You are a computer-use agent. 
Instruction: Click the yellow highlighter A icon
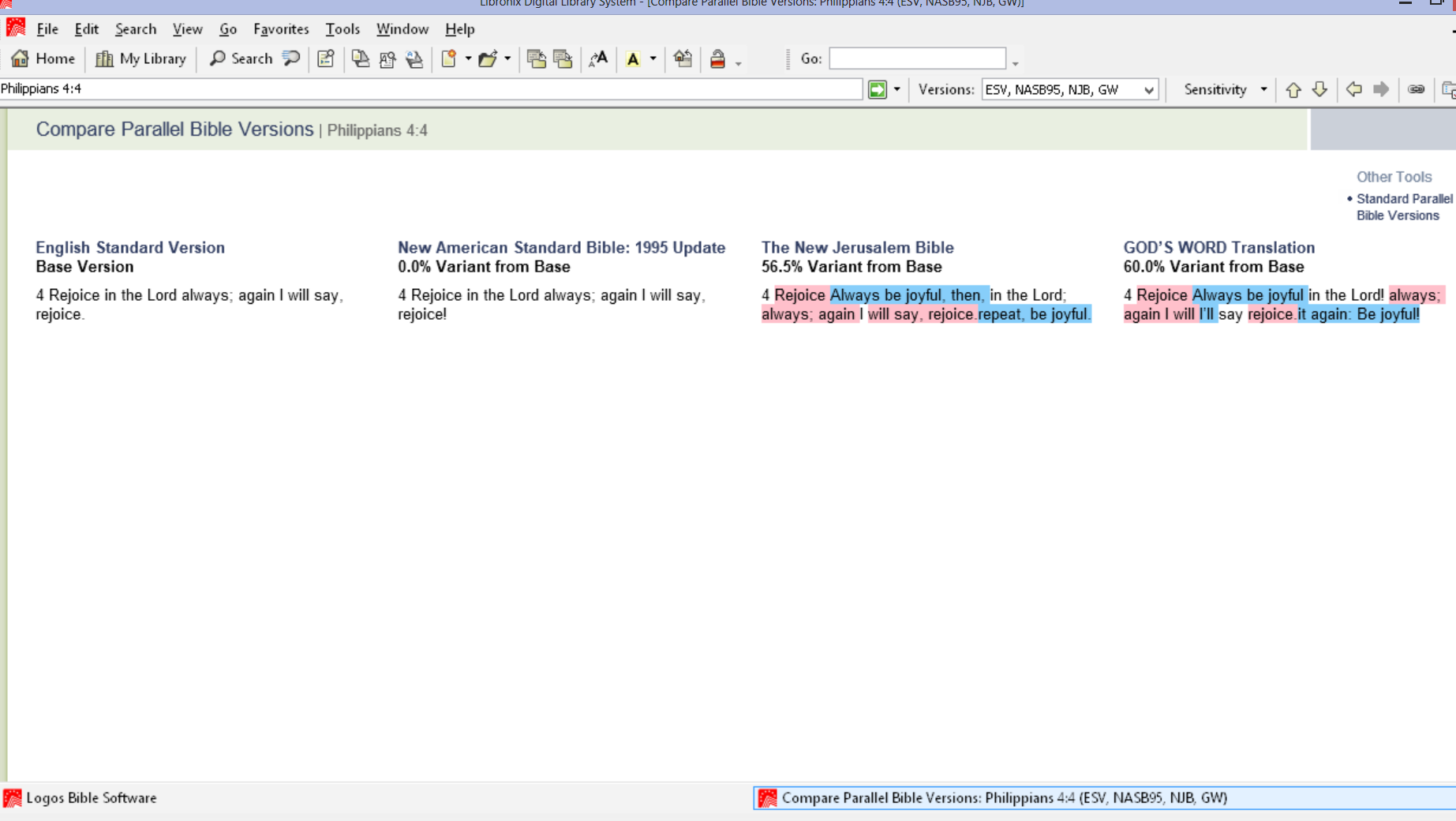pyautogui.click(x=633, y=58)
